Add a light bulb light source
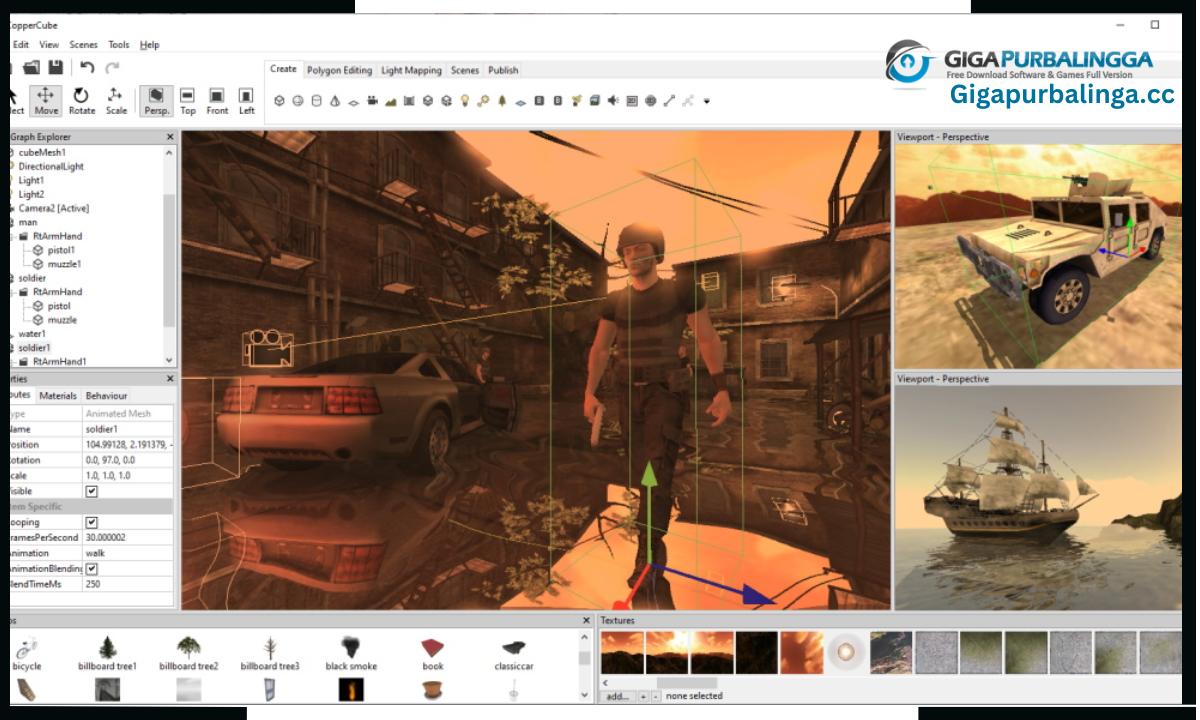The width and height of the screenshot is (1200, 720). tap(464, 101)
